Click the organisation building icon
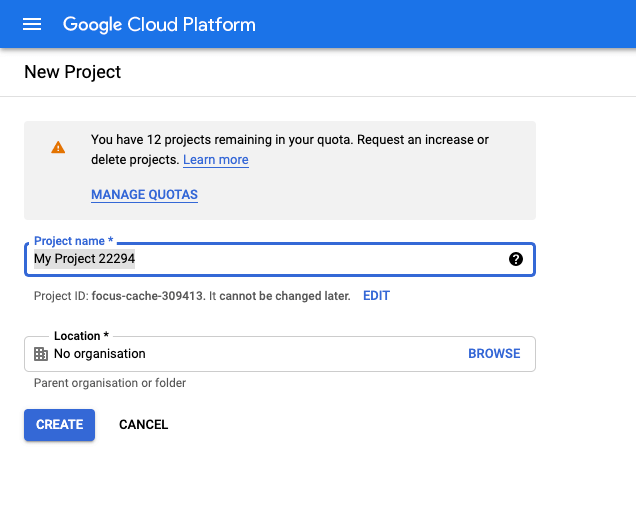 point(41,354)
